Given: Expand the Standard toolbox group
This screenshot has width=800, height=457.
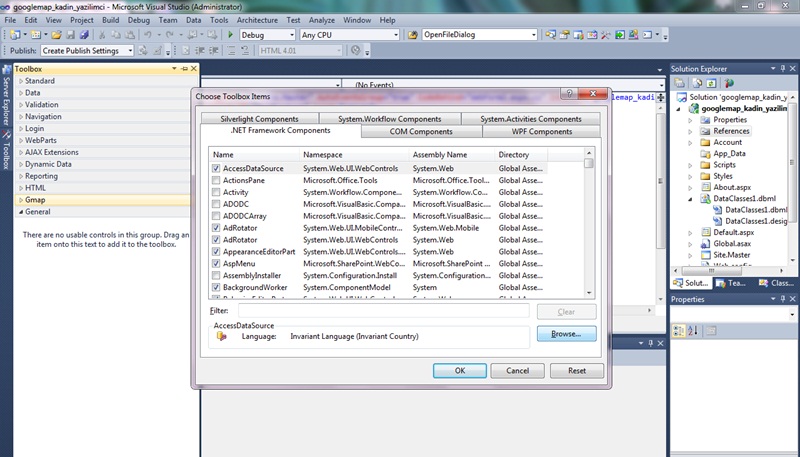Looking at the screenshot, I should coord(21,81).
